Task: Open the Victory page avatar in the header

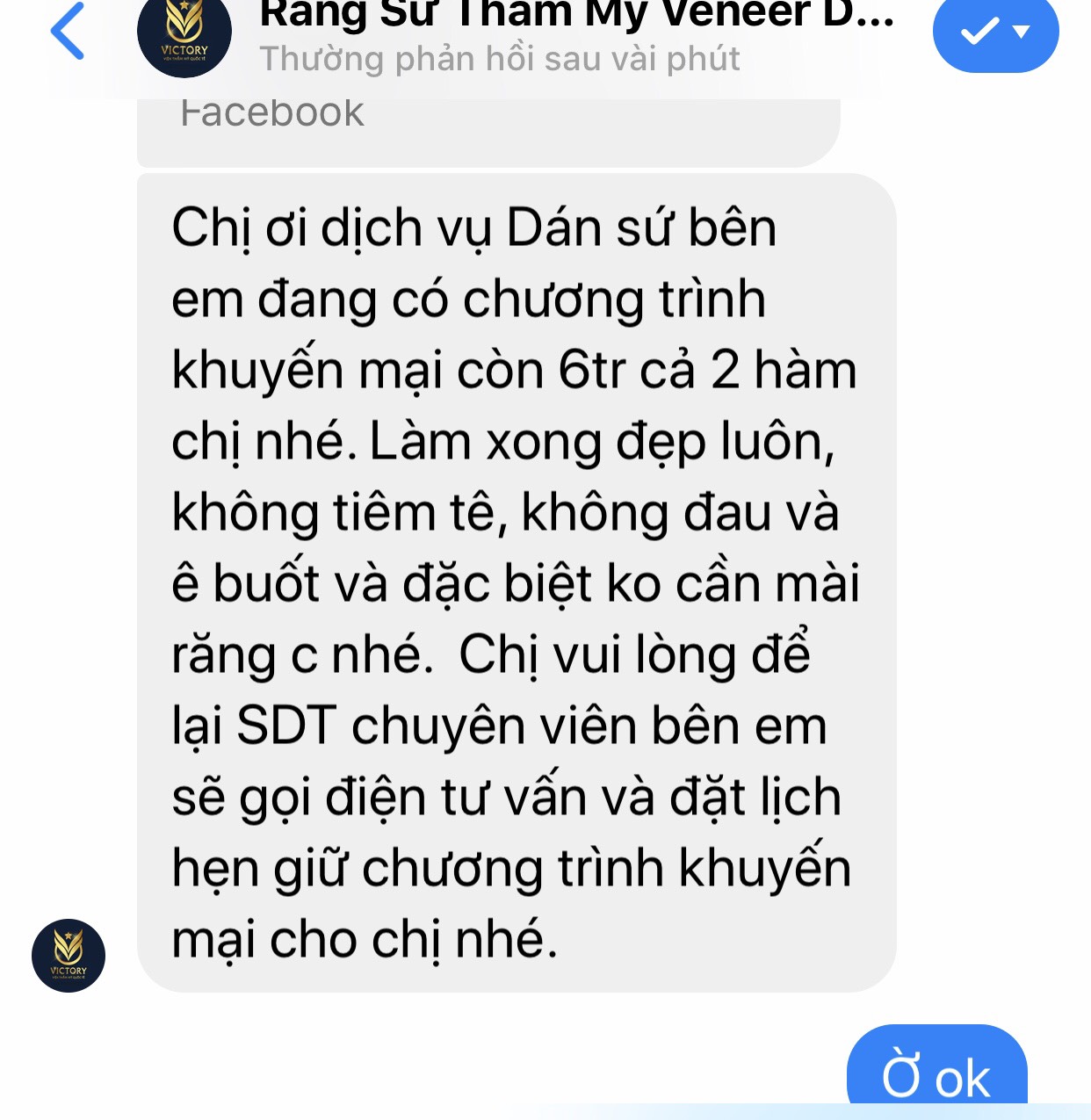Action: pyautogui.click(x=184, y=33)
